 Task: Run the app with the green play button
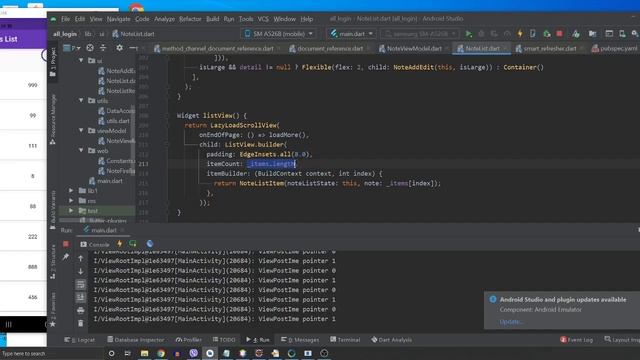click(469, 34)
